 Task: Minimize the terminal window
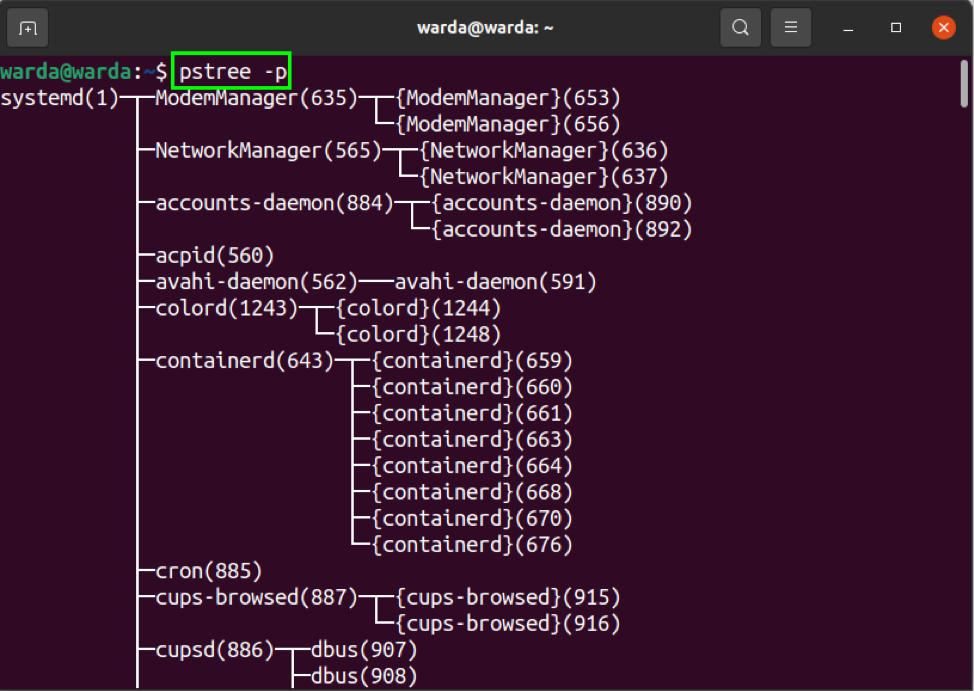tap(848, 28)
